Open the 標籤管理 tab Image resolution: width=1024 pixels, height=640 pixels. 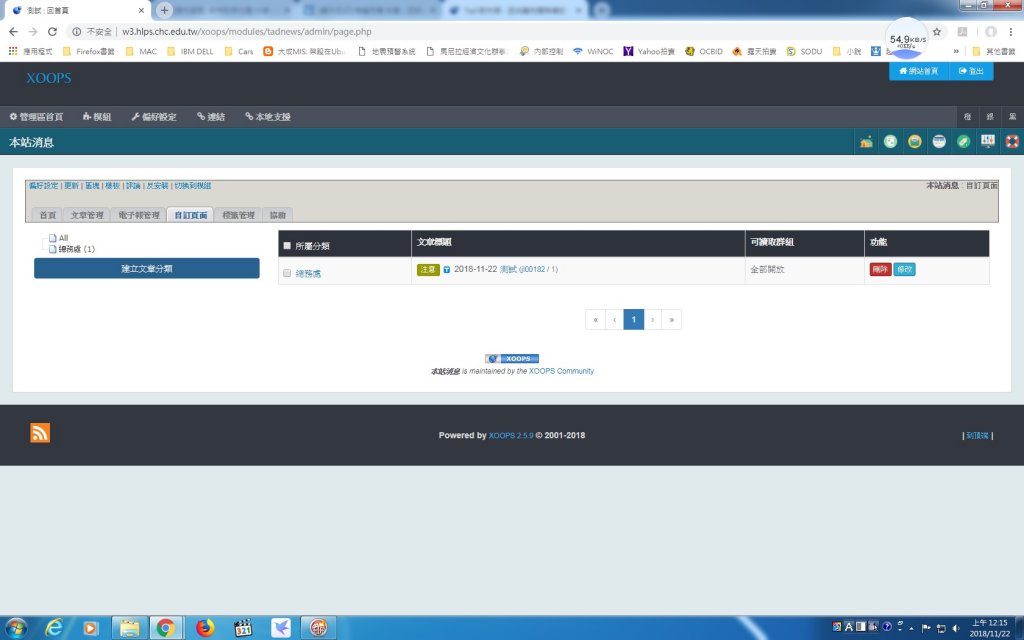[238, 215]
